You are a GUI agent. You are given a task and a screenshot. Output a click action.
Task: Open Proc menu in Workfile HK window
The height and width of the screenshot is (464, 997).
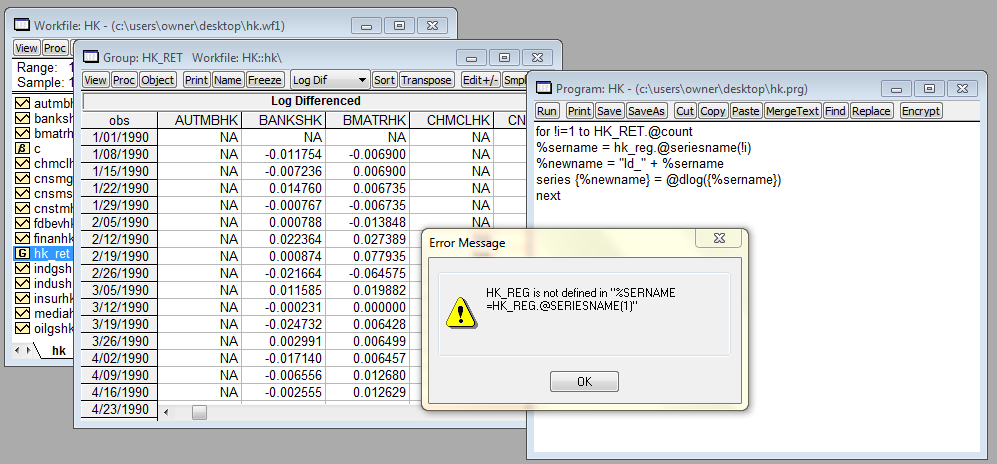(x=55, y=48)
